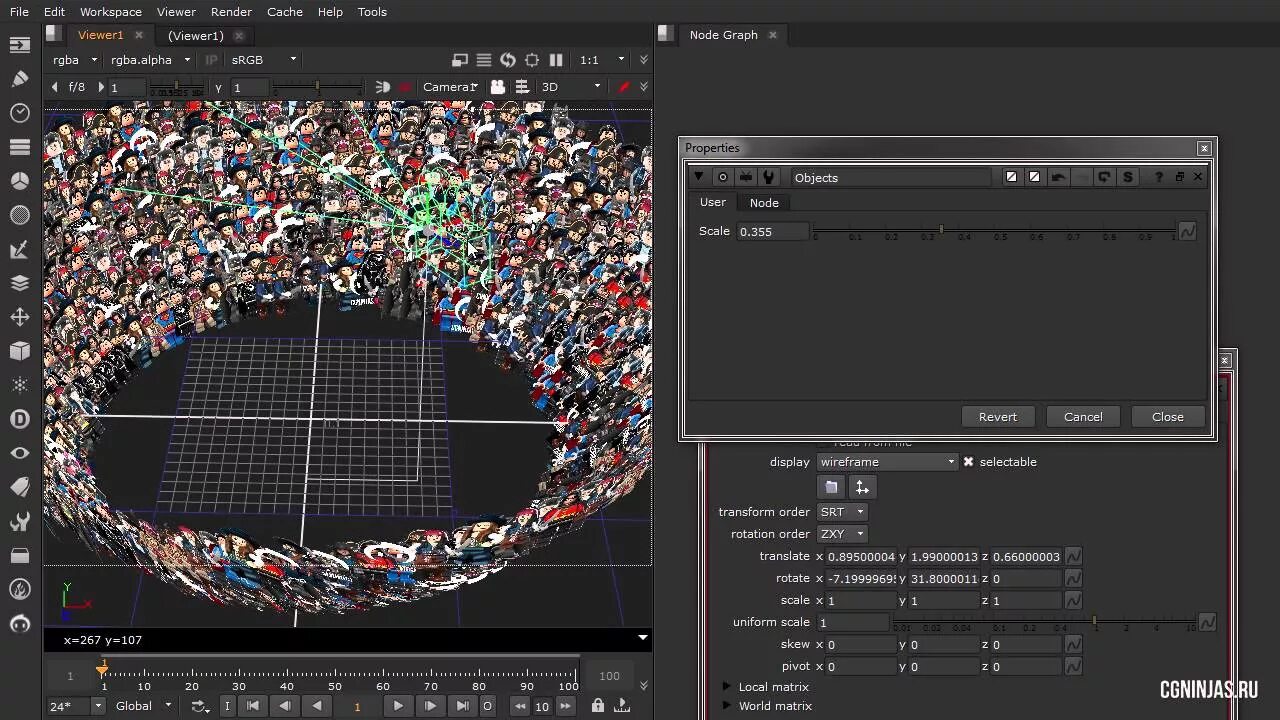Click the viewer refresh icon
This screenshot has height=720, width=1280.
tap(508, 60)
